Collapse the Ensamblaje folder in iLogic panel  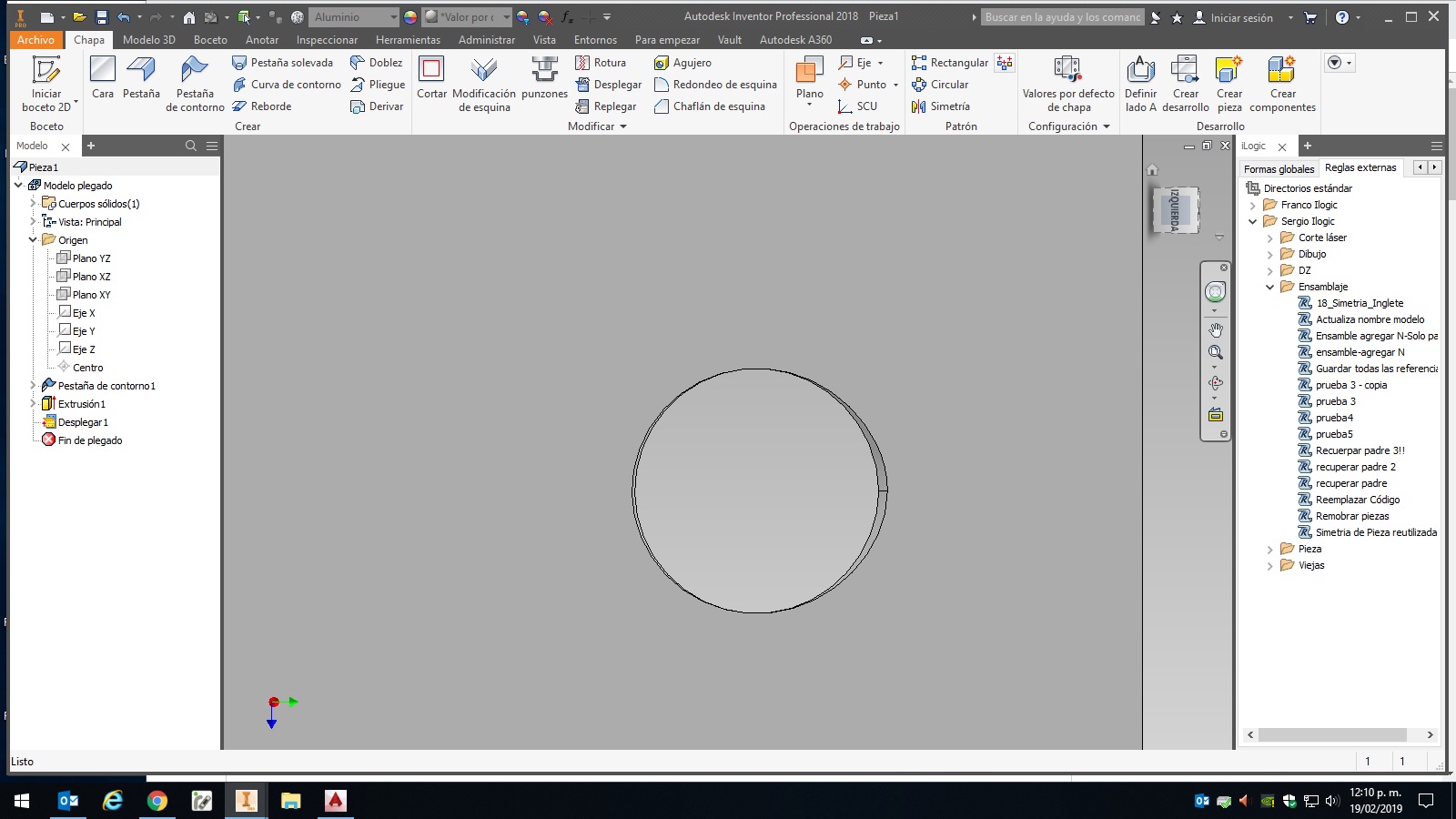click(x=1271, y=286)
